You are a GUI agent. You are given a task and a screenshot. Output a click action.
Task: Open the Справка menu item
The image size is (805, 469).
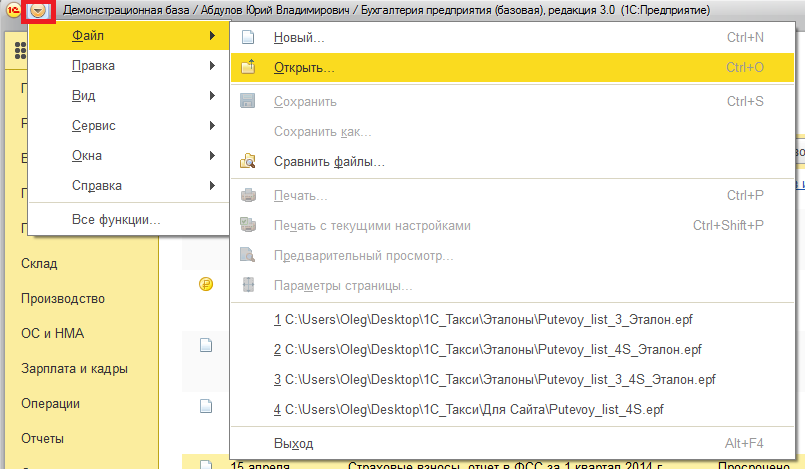tap(97, 186)
